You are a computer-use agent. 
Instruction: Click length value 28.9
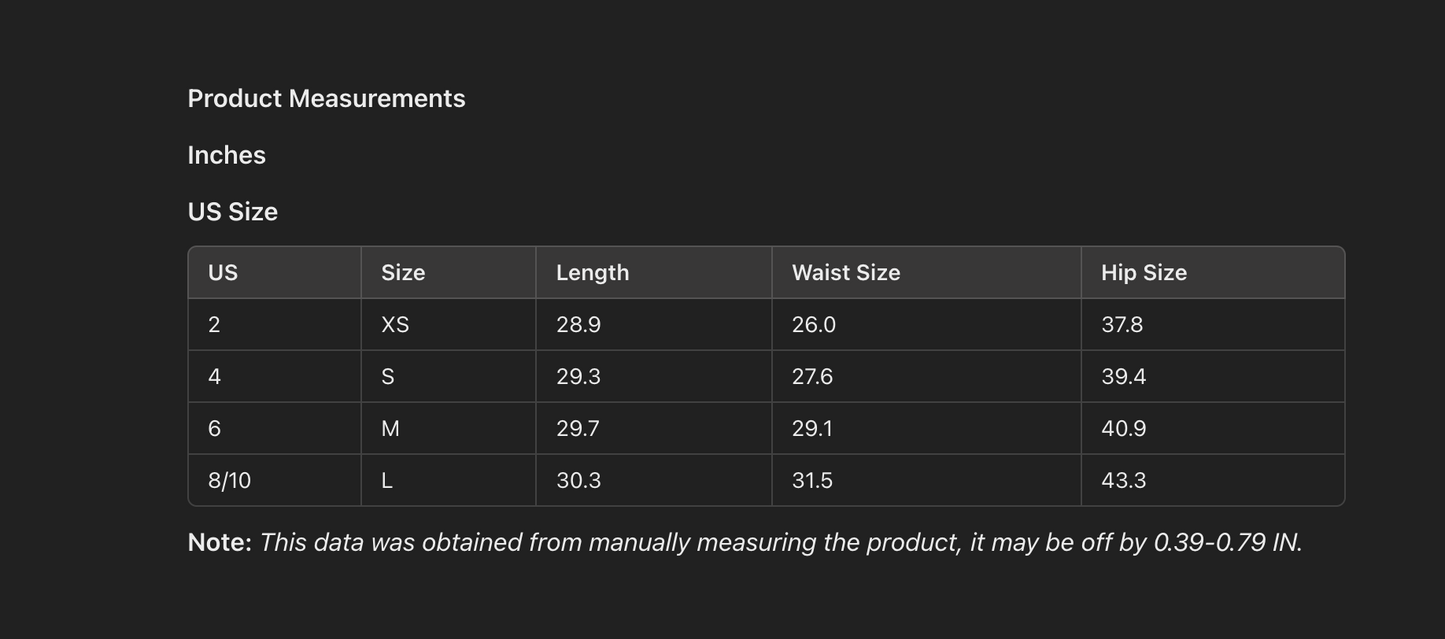[578, 325]
